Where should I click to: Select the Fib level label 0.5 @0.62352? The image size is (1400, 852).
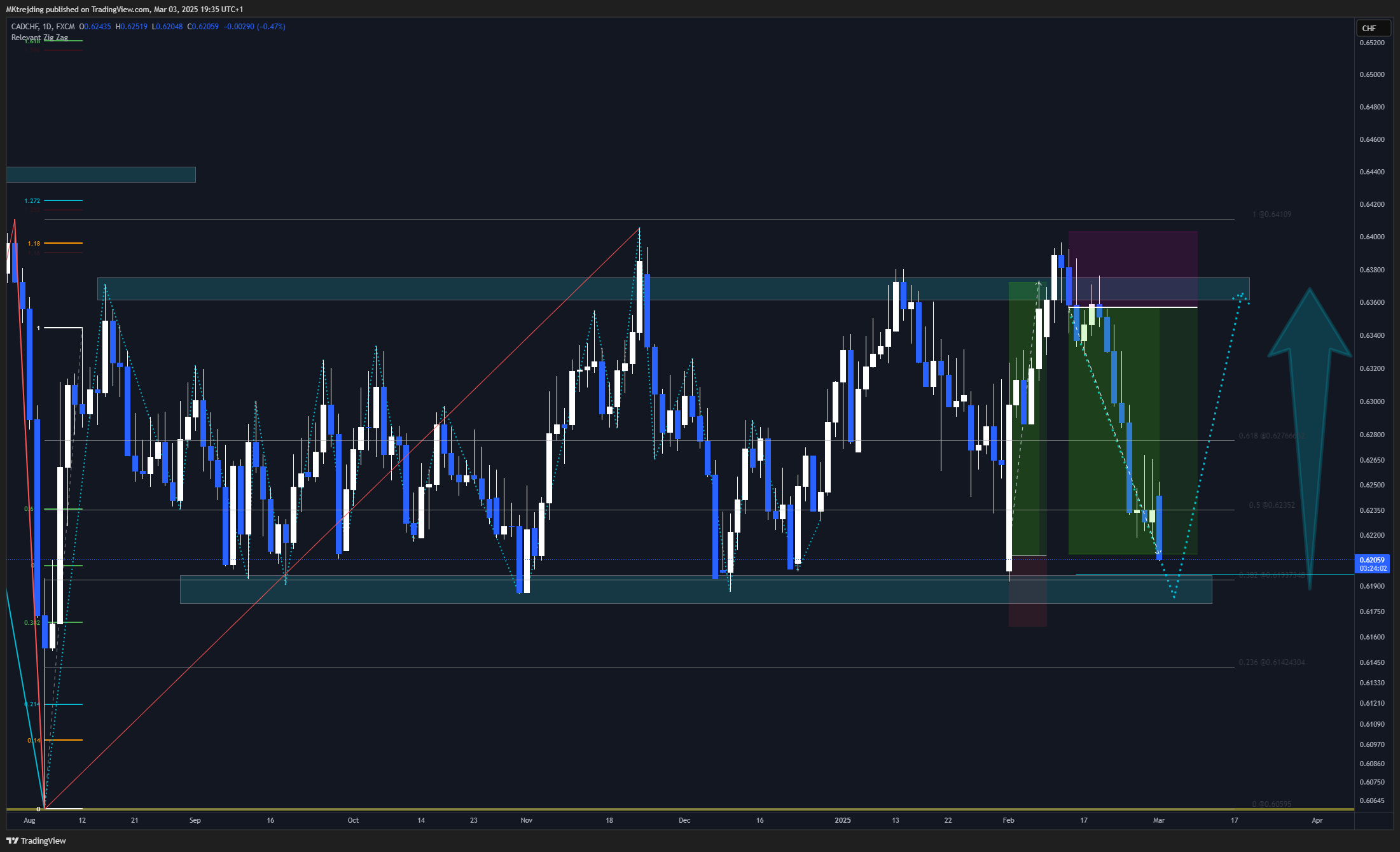coord(1272,505)
